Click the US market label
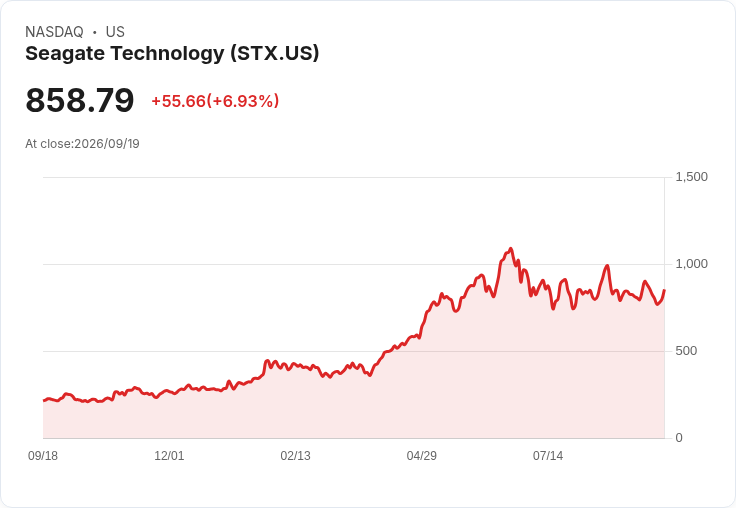Image resolution: width=736 pixels, height=508 pixels. (x=115, y=32)
